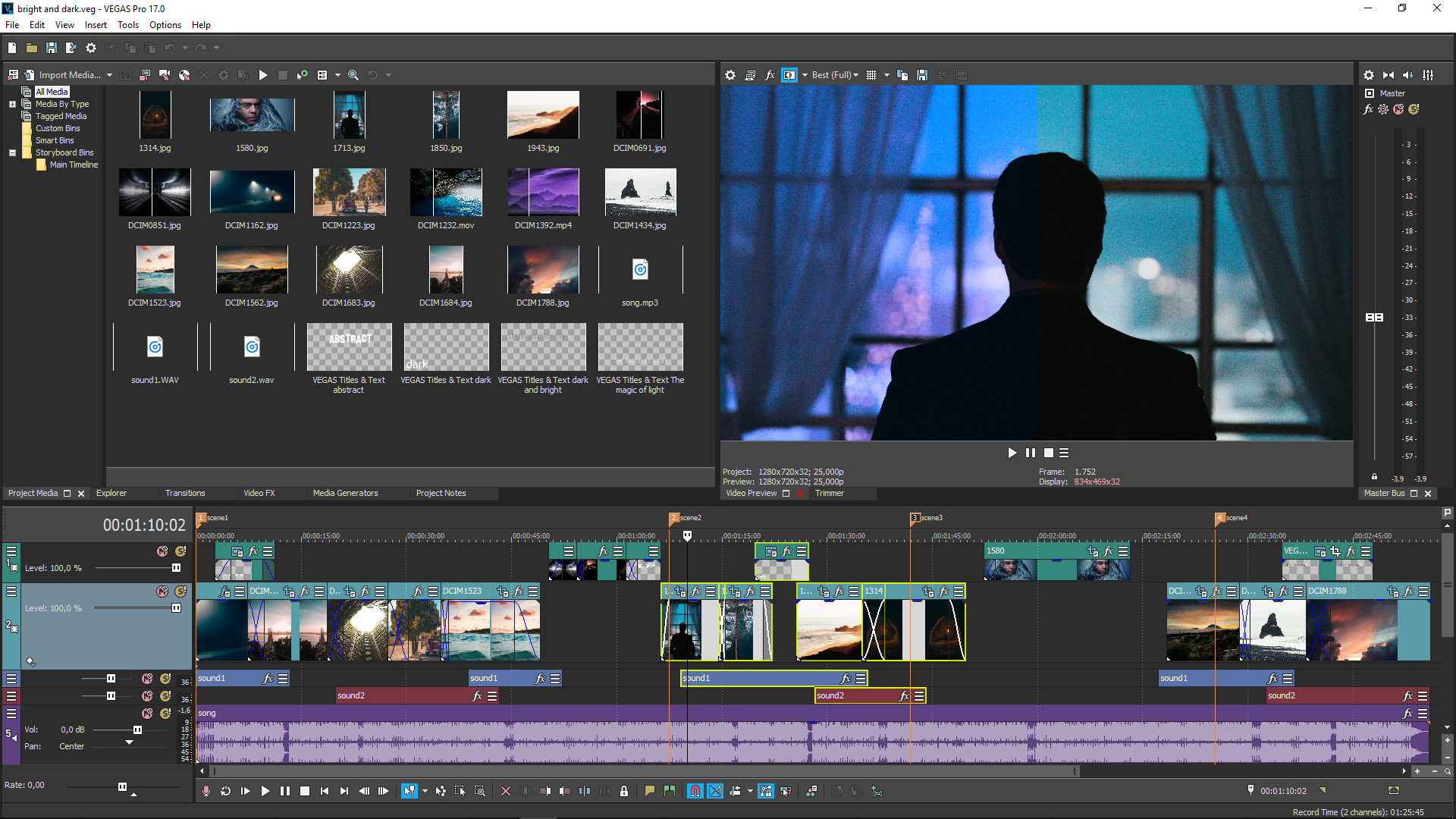
Task: Select the loop playback icon
Action: point(225,791)
